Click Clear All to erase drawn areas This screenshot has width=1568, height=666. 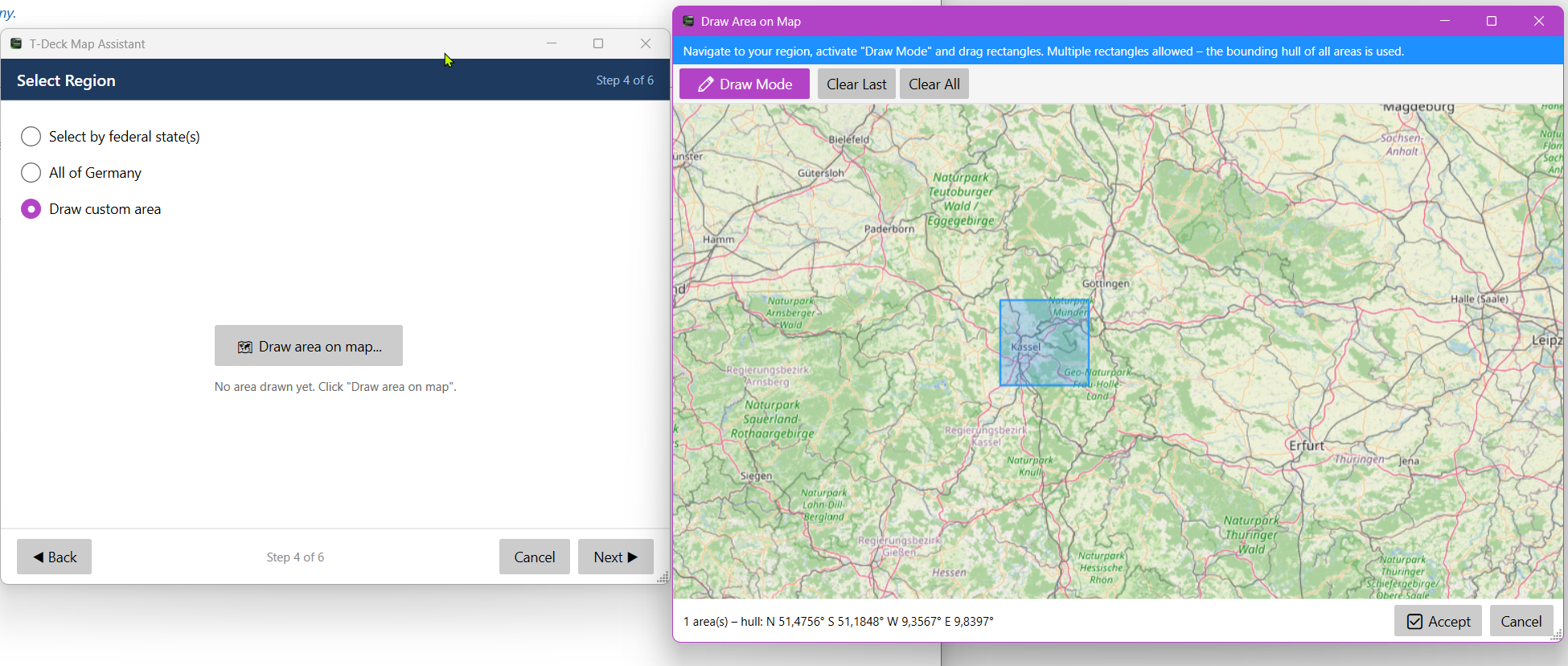[934, 84]
